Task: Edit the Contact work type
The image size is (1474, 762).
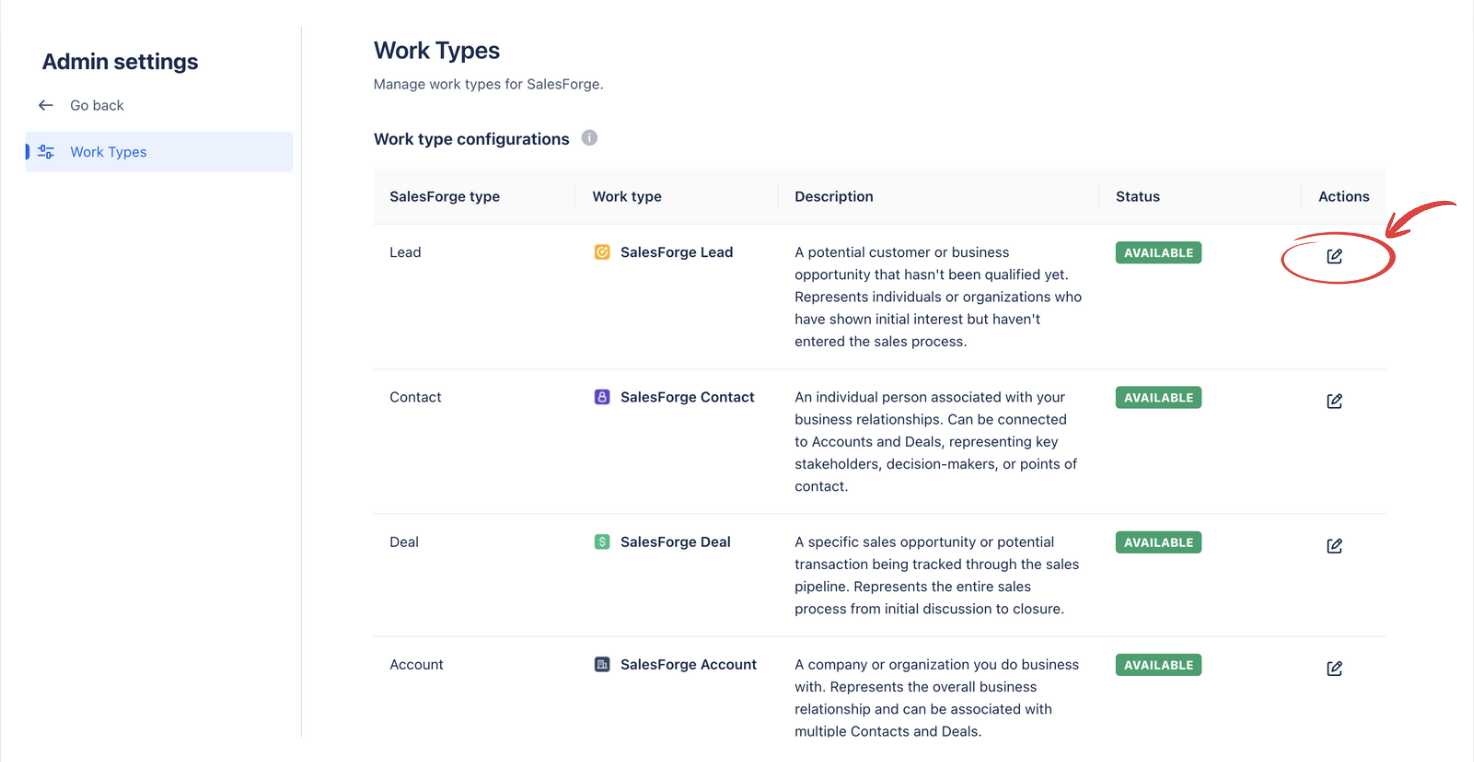Action: tap(1334, 401)
